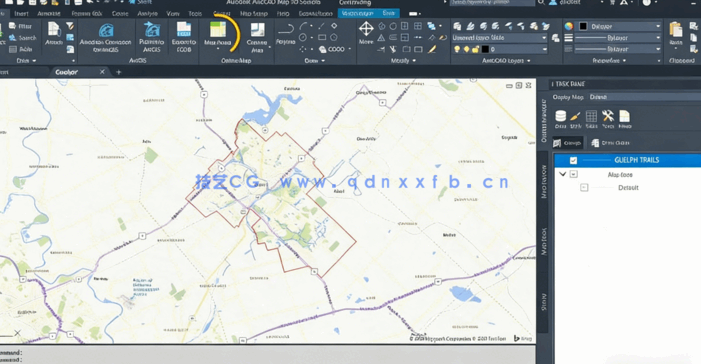Click the Filter icon in Data panel
701x364 pixels.
(x=20, y=26)
